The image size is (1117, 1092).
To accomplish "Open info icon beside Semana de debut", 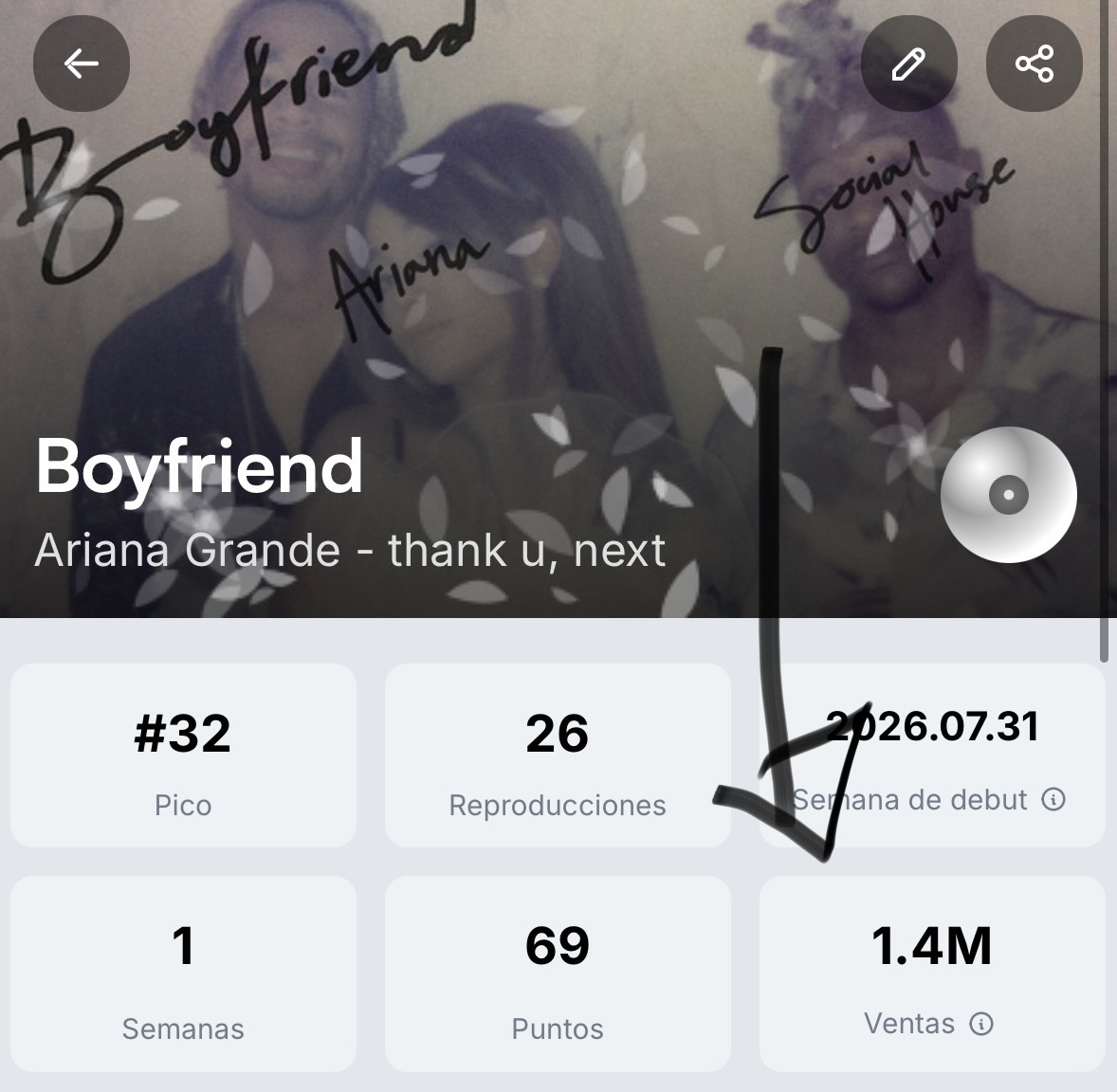I will (1053, 799).
